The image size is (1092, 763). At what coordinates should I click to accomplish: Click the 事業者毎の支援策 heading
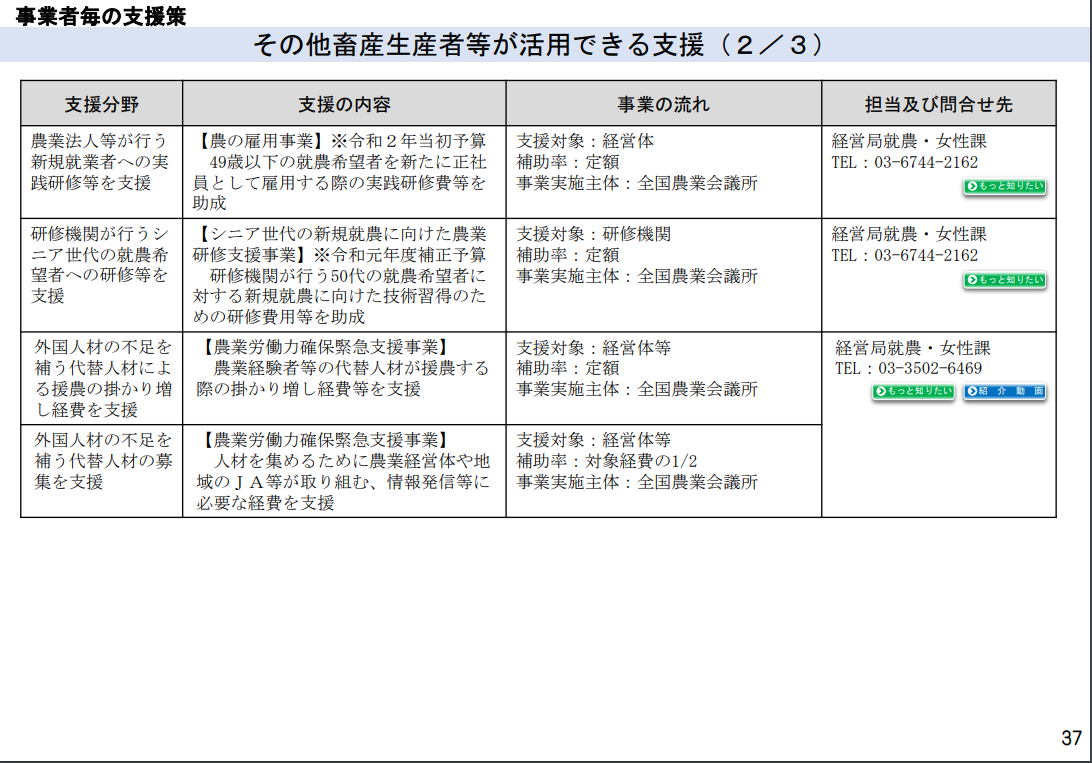click(101, 15)
